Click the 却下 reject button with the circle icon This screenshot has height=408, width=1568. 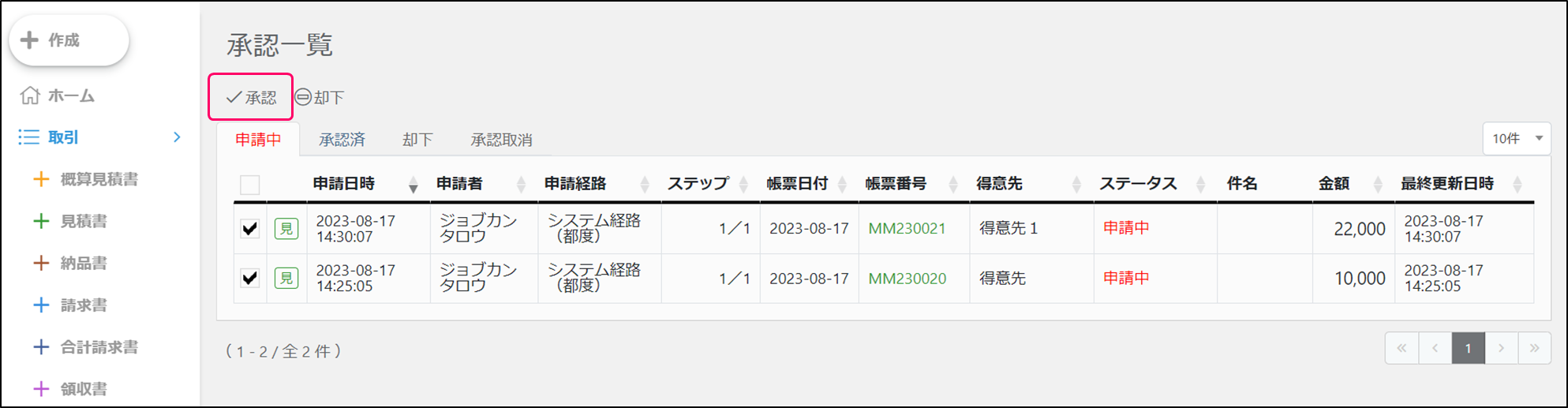[x=320, y=97]
